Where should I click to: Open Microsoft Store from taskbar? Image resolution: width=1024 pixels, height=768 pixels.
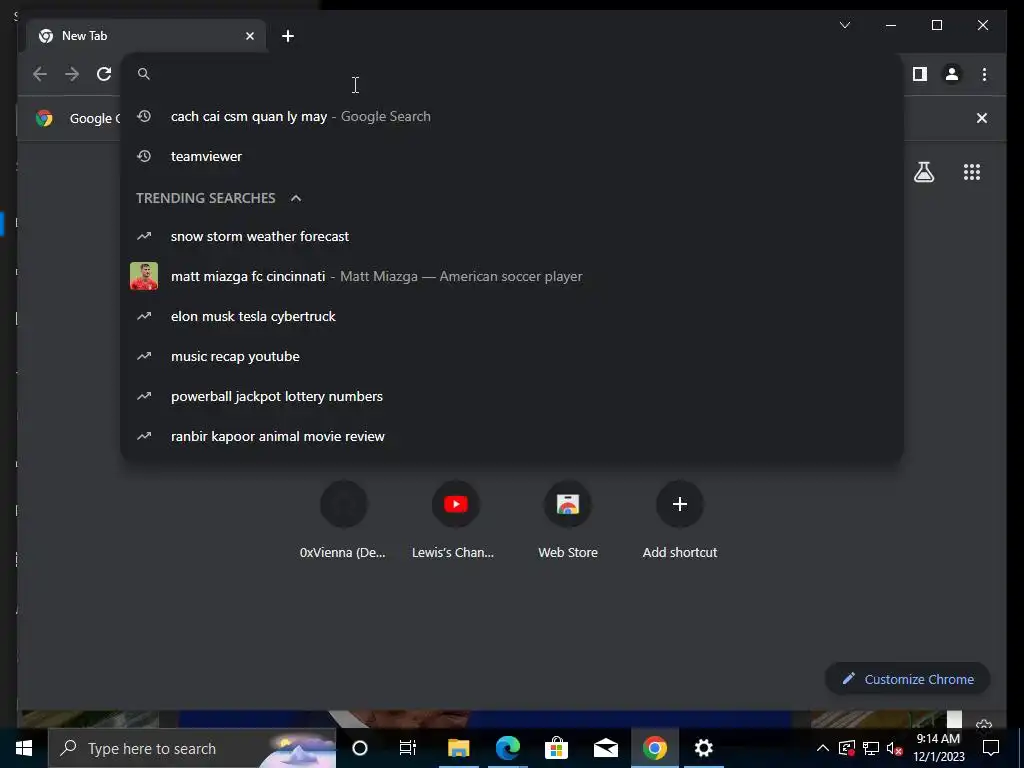coord(556,748)
